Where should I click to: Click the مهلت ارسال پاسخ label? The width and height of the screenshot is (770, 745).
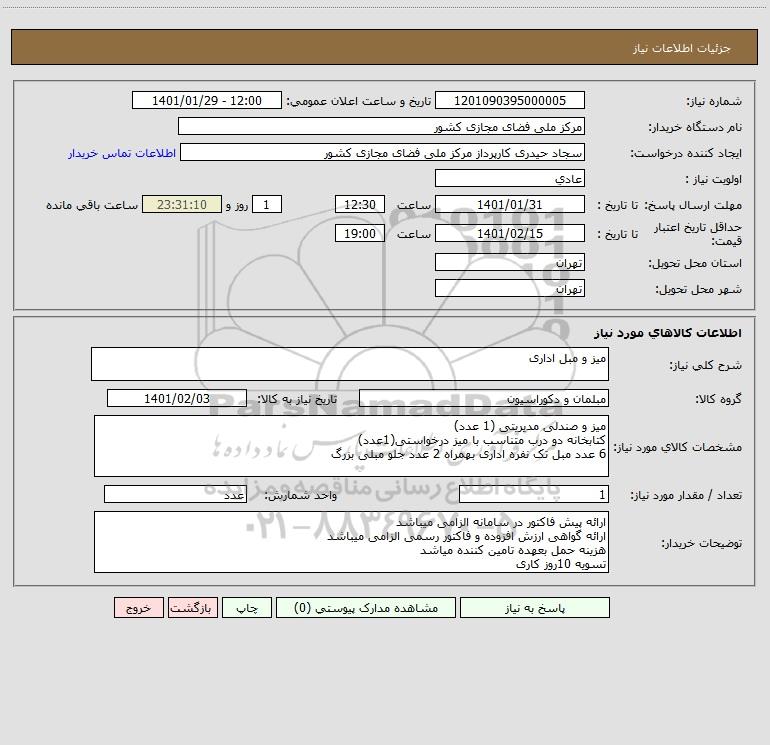[x=693, y=206]
